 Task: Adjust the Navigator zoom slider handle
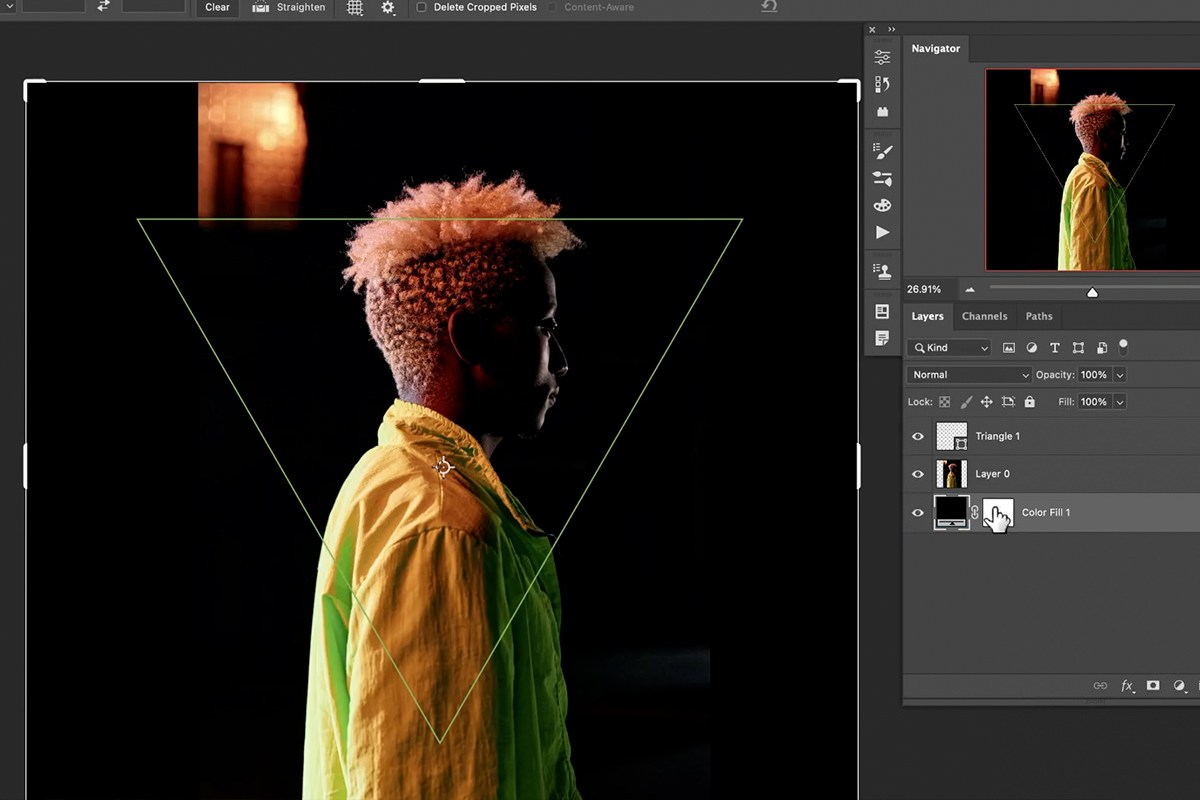[x=1092, y=292]
